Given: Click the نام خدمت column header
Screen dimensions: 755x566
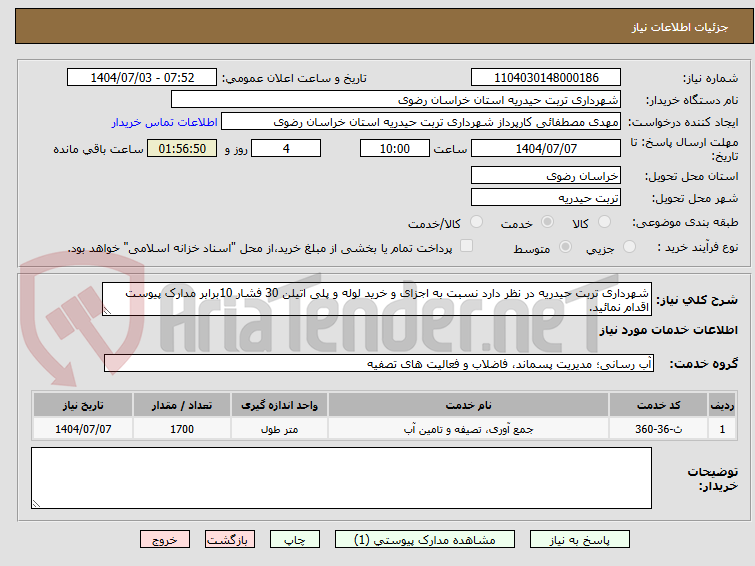Looking at the screenshot, I should (x=469, y=405).
